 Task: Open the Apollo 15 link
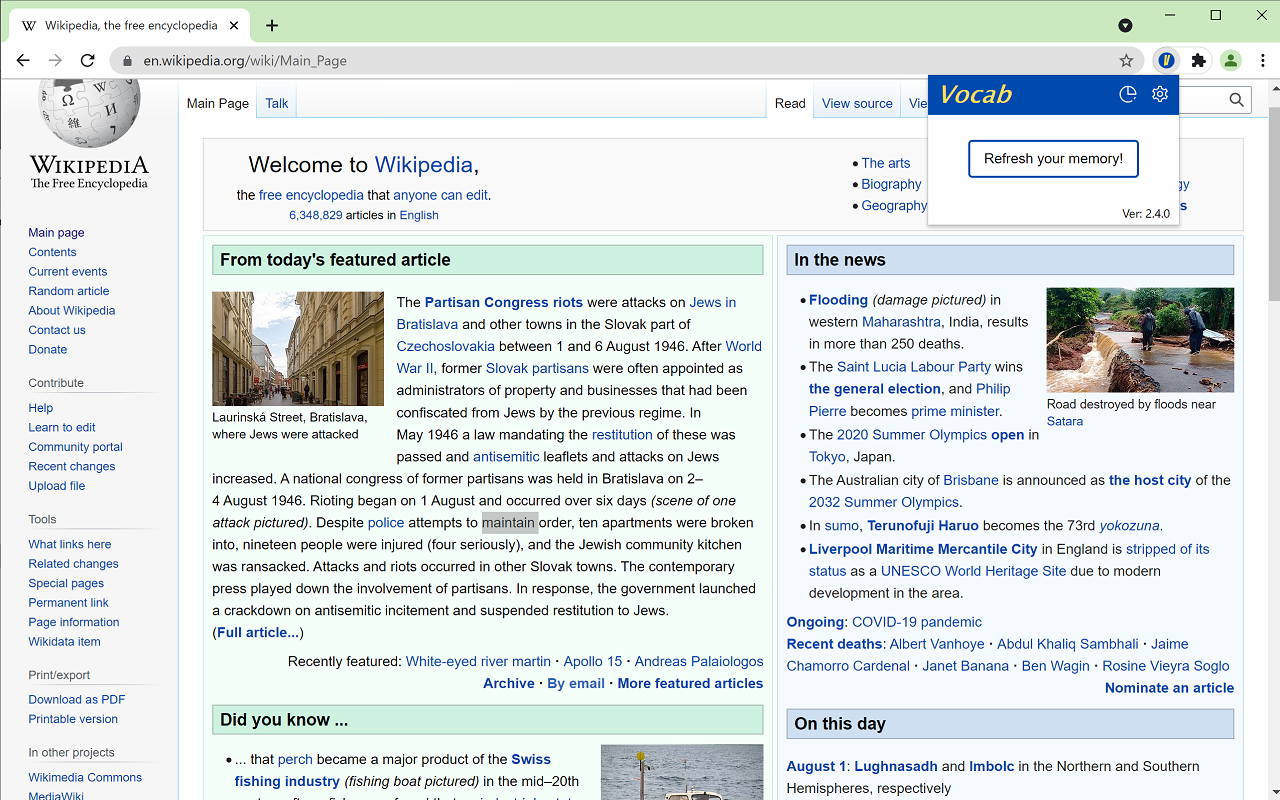coord(592,662)
